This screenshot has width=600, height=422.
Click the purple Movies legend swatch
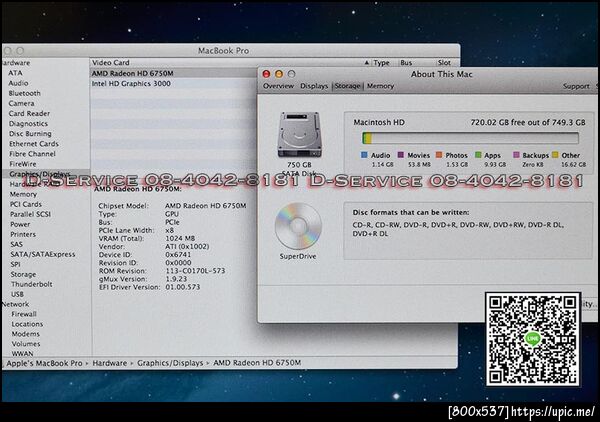click(401, 155)
